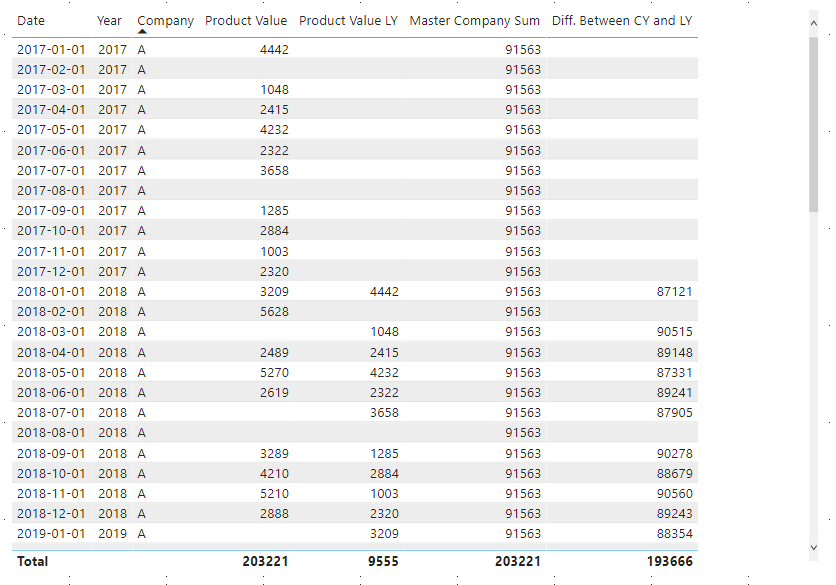Click Total Product Value LY 9555
Viewport: 836px width, 585px height.
383,562
